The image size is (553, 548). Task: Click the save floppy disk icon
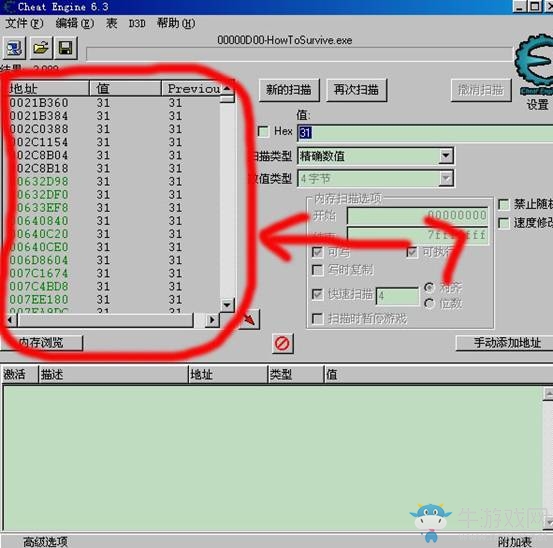click(x=66, y=48)
